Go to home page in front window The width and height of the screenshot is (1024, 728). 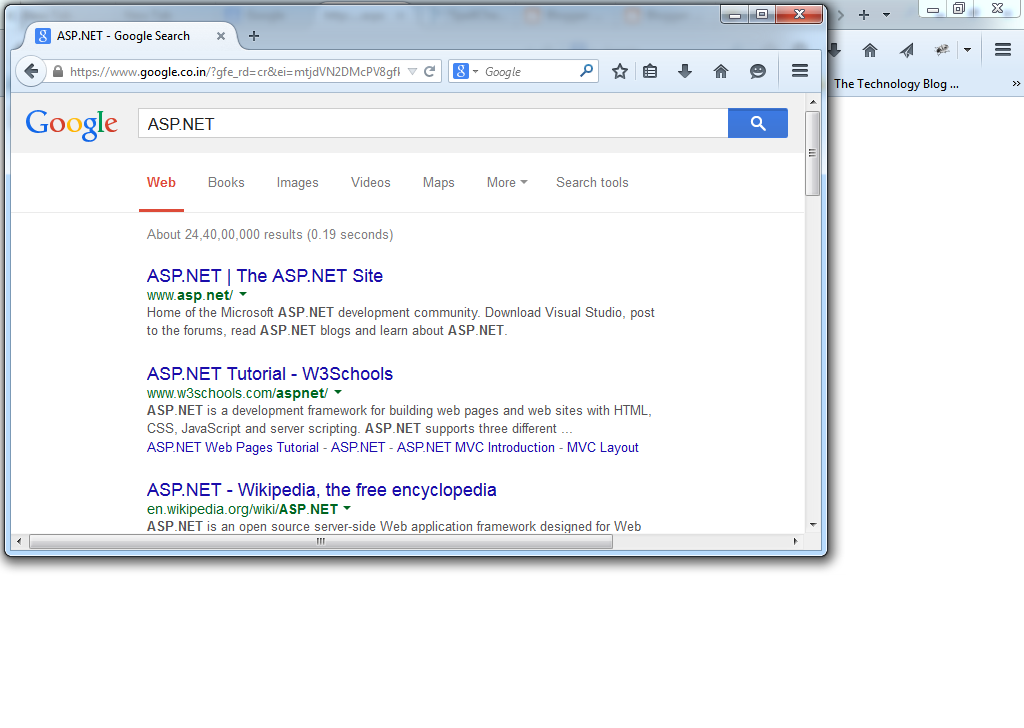pos(720,71)
